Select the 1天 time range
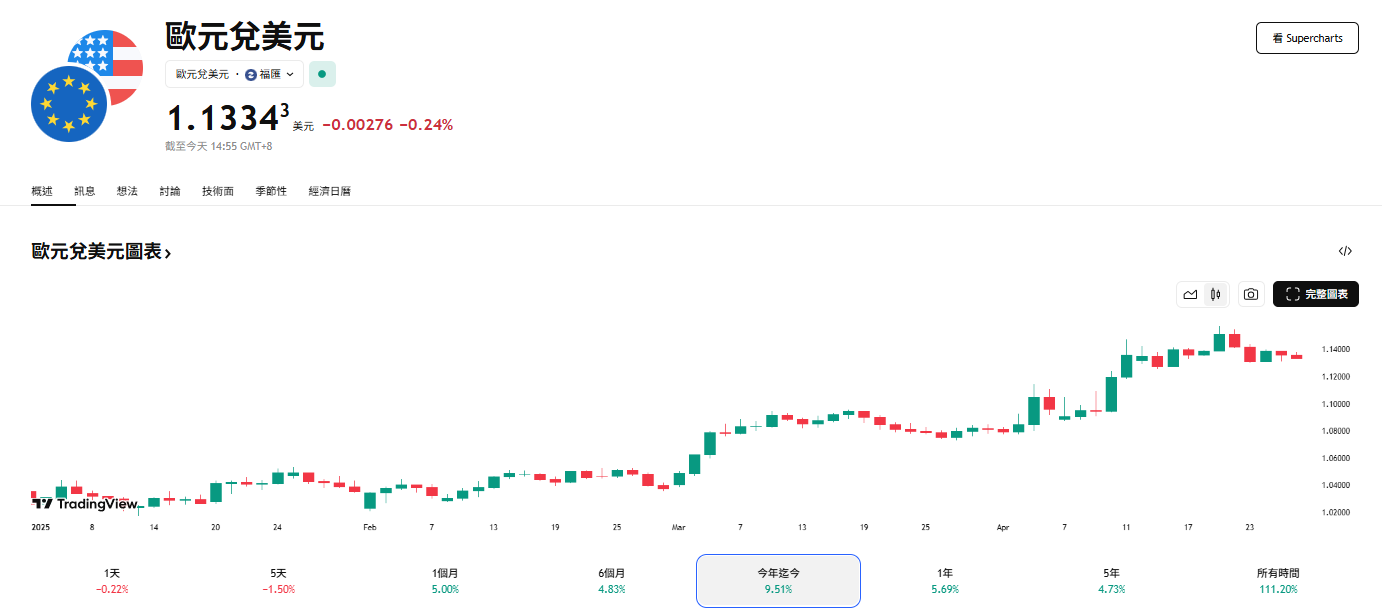 pos(112,581)
